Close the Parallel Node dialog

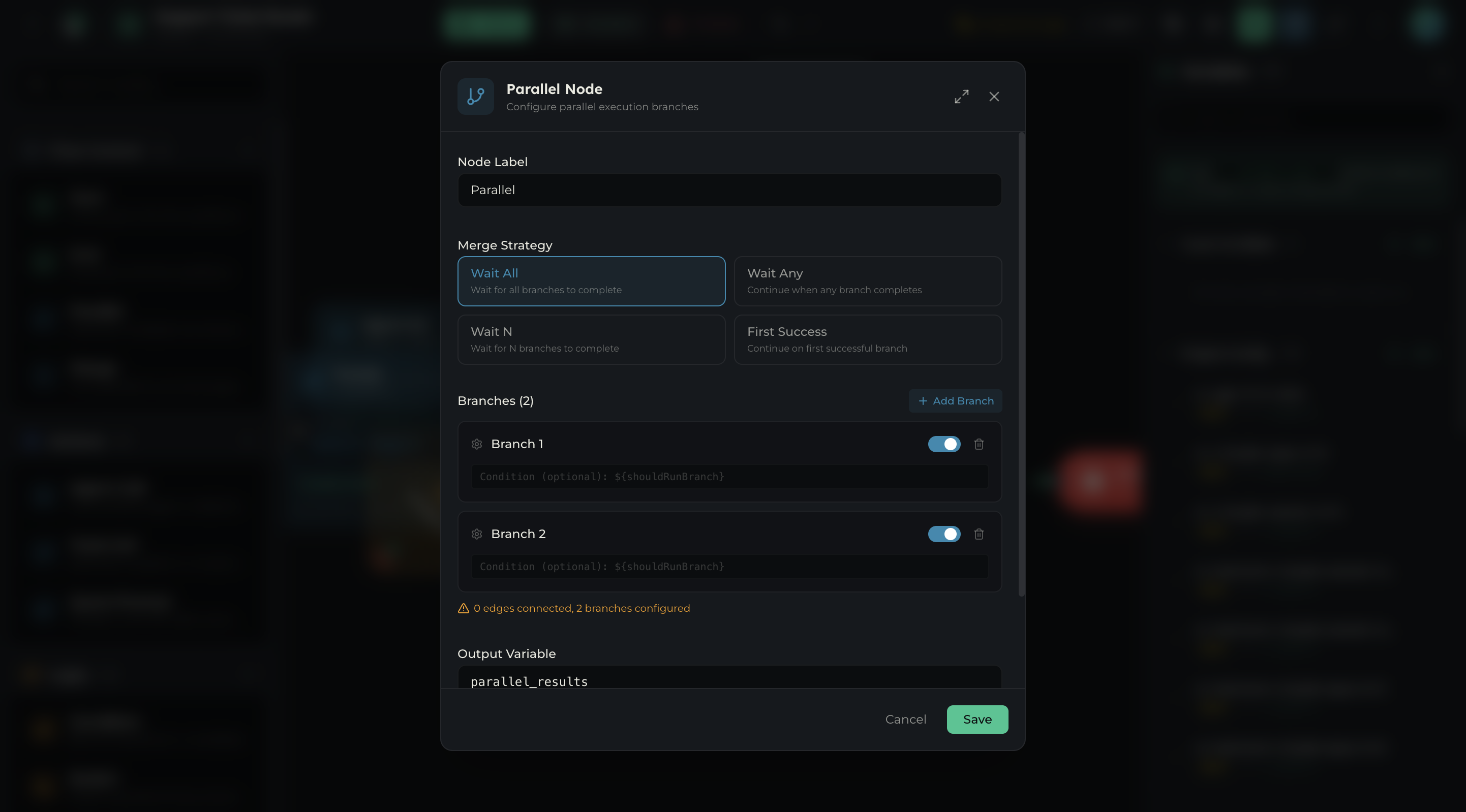(994, 97)
